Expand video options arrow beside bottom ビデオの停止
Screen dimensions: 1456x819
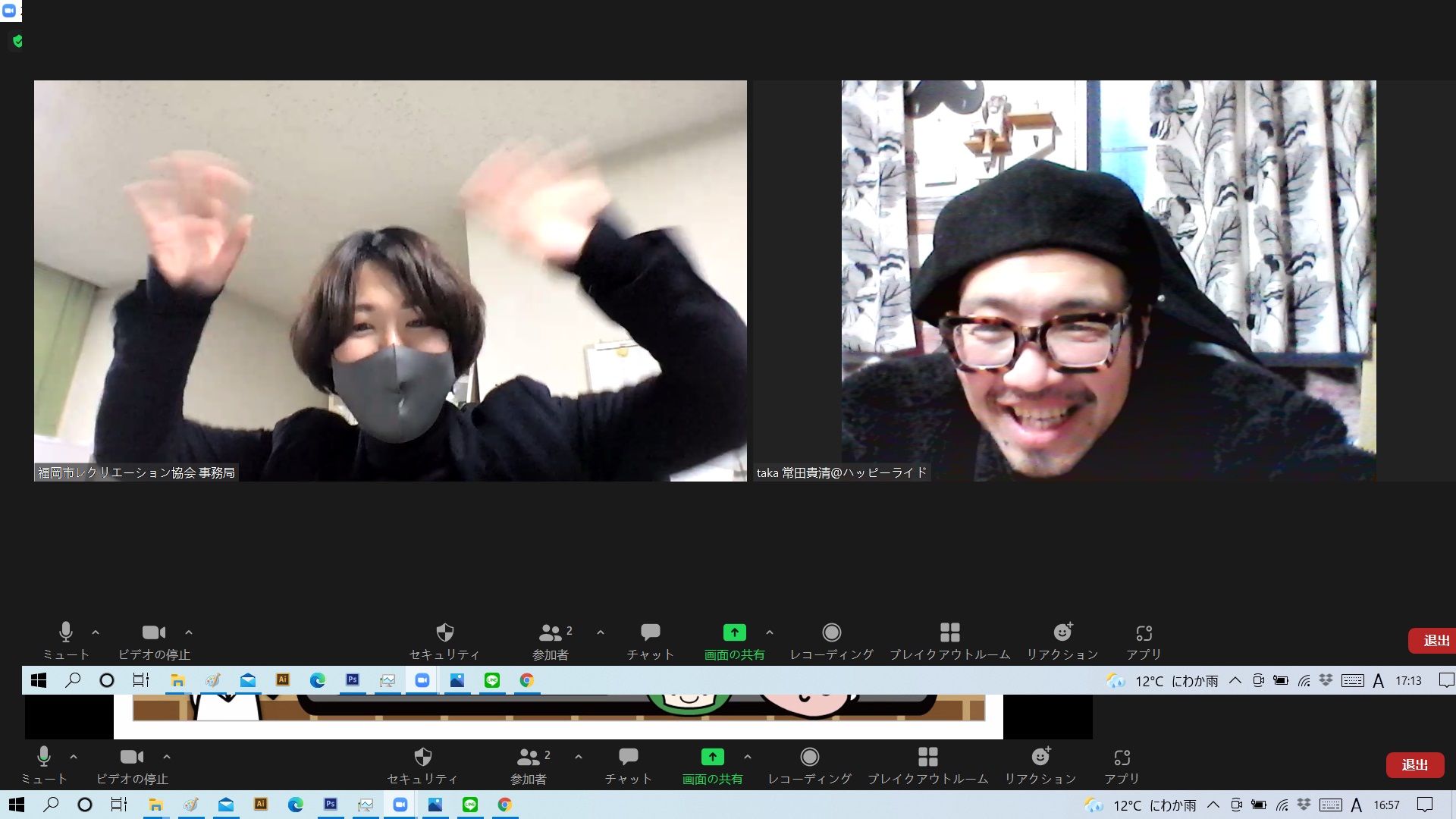tap(167, 757)
